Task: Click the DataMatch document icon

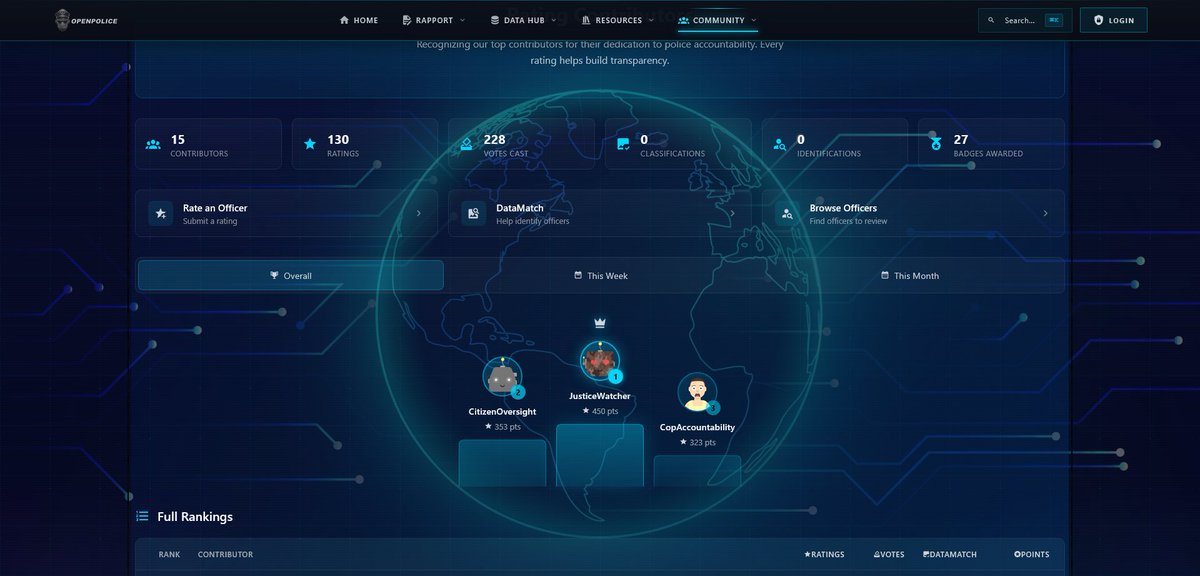Action: coord(474,213)
